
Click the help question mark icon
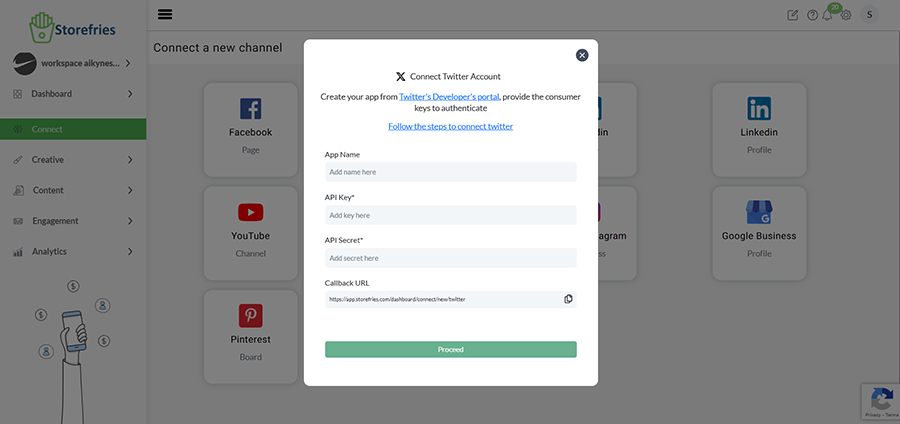[x=812, y=15]
